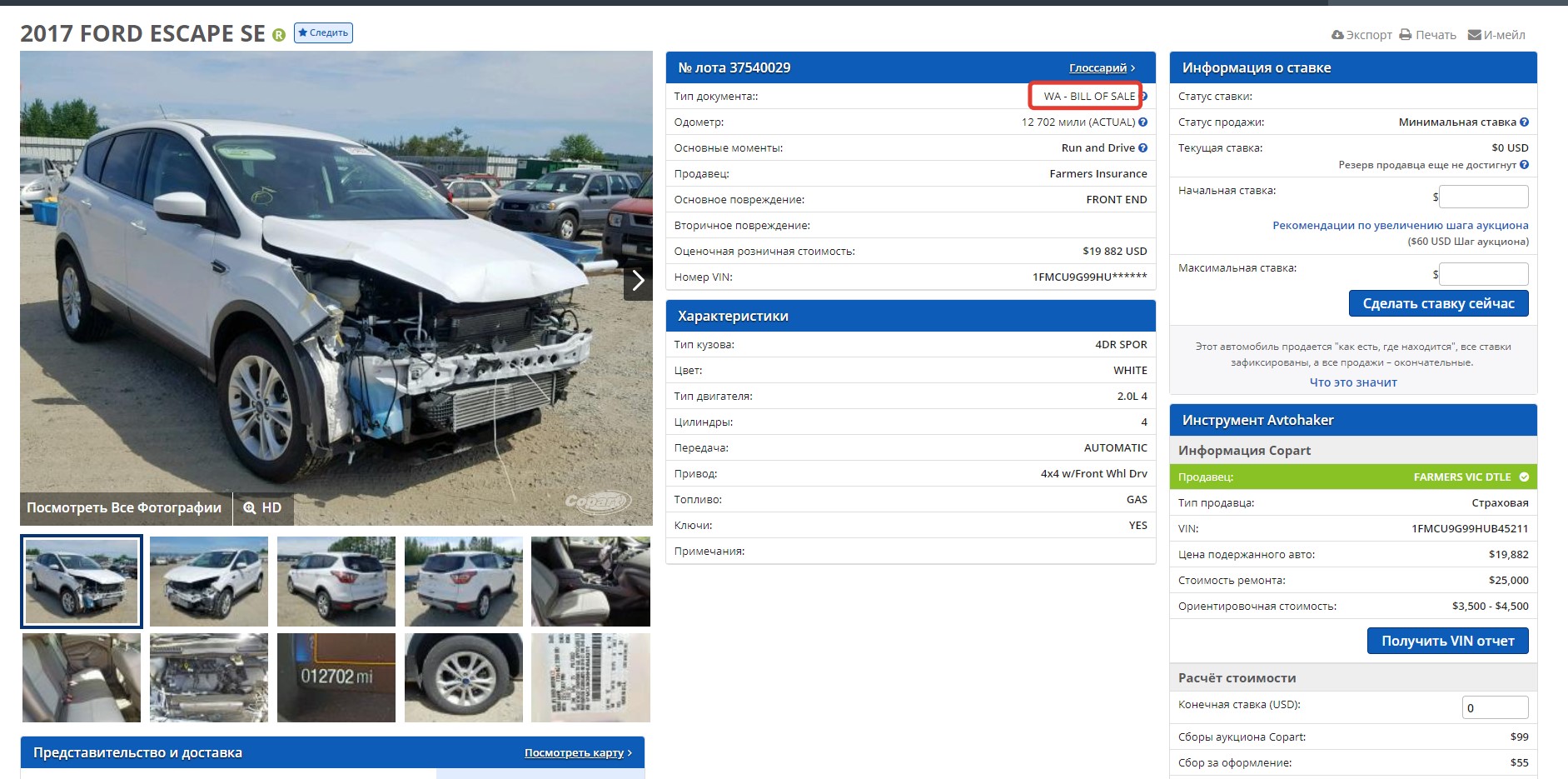Click the Экспорт export link
The width and height of the screenshot is (1568, 779).
[x=1361, y=35]
